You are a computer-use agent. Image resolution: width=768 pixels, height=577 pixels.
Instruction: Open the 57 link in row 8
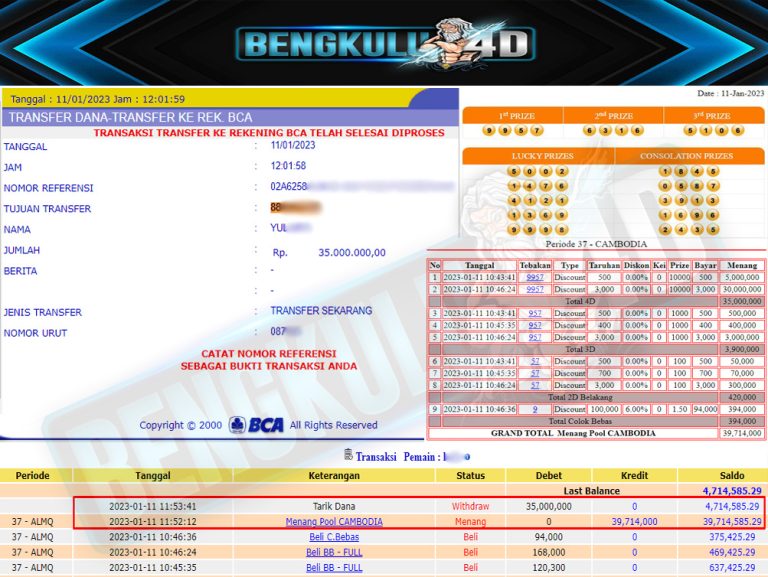[535, 385]
